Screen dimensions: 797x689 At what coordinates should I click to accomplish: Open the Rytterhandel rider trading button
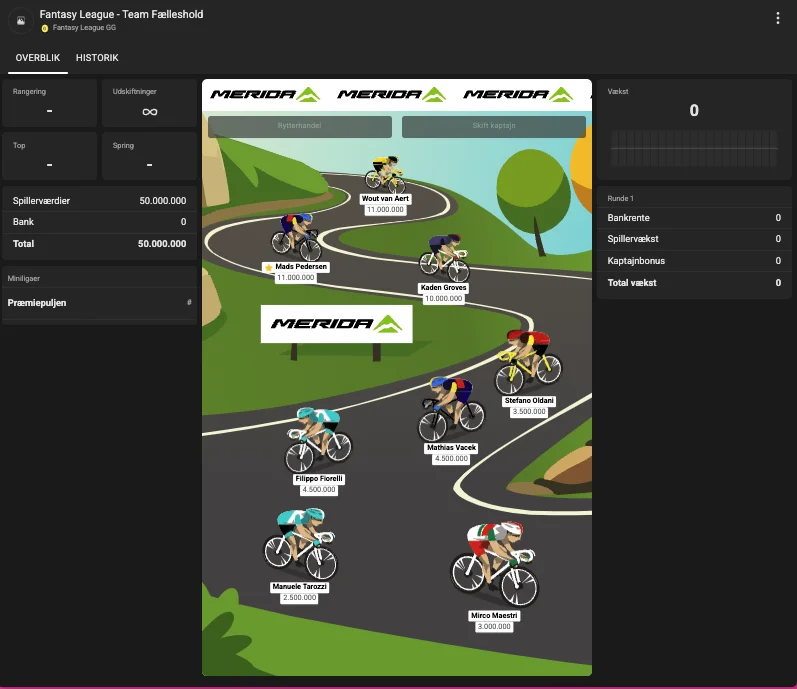(x=300, y=126)
